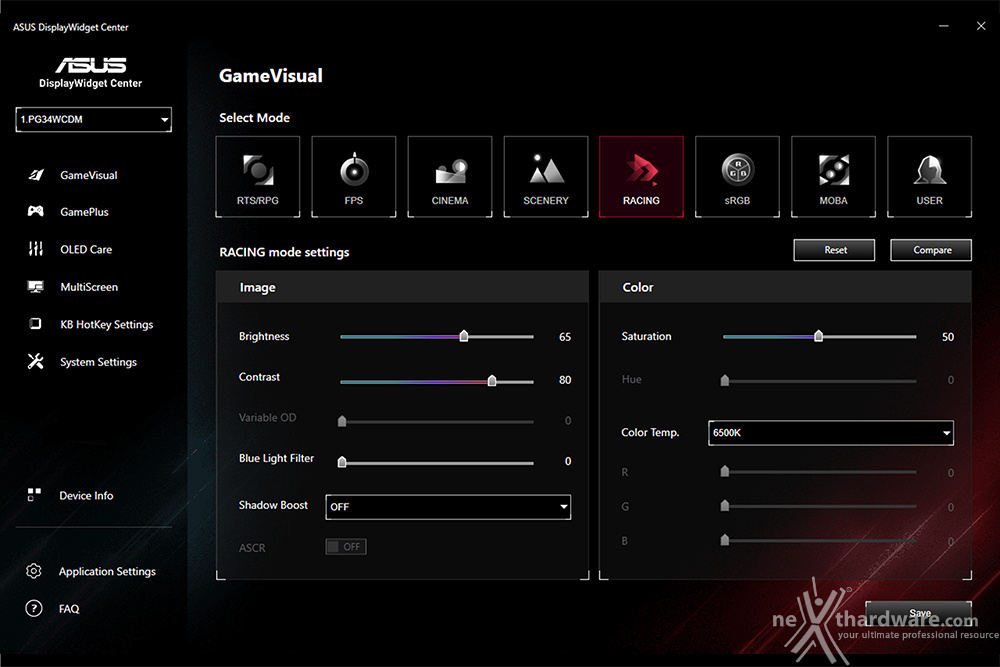Toggle the ASCR OFF switch

pyautogui.click(x=346, y=546)
